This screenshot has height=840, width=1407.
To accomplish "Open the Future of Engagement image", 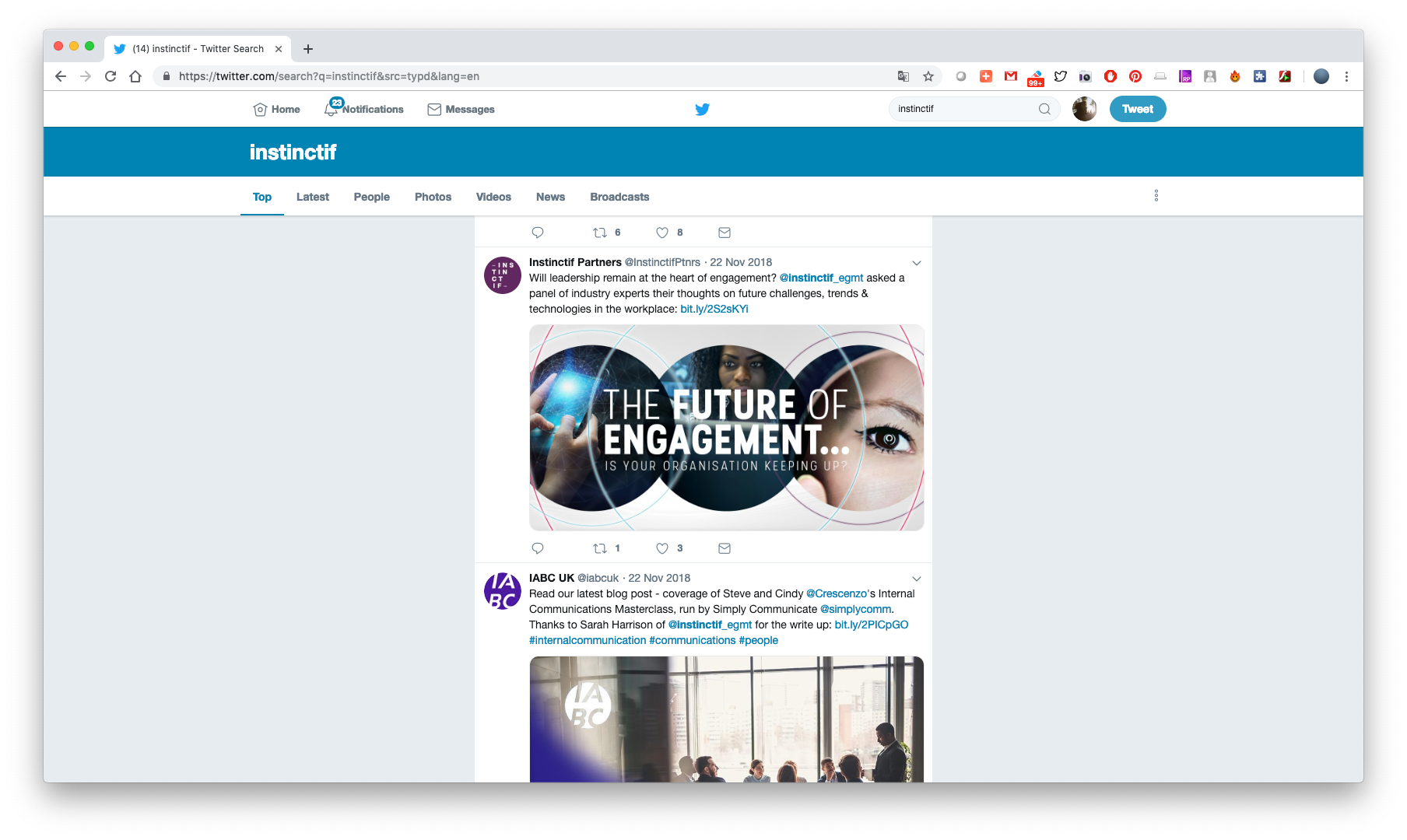I will 727,428.
